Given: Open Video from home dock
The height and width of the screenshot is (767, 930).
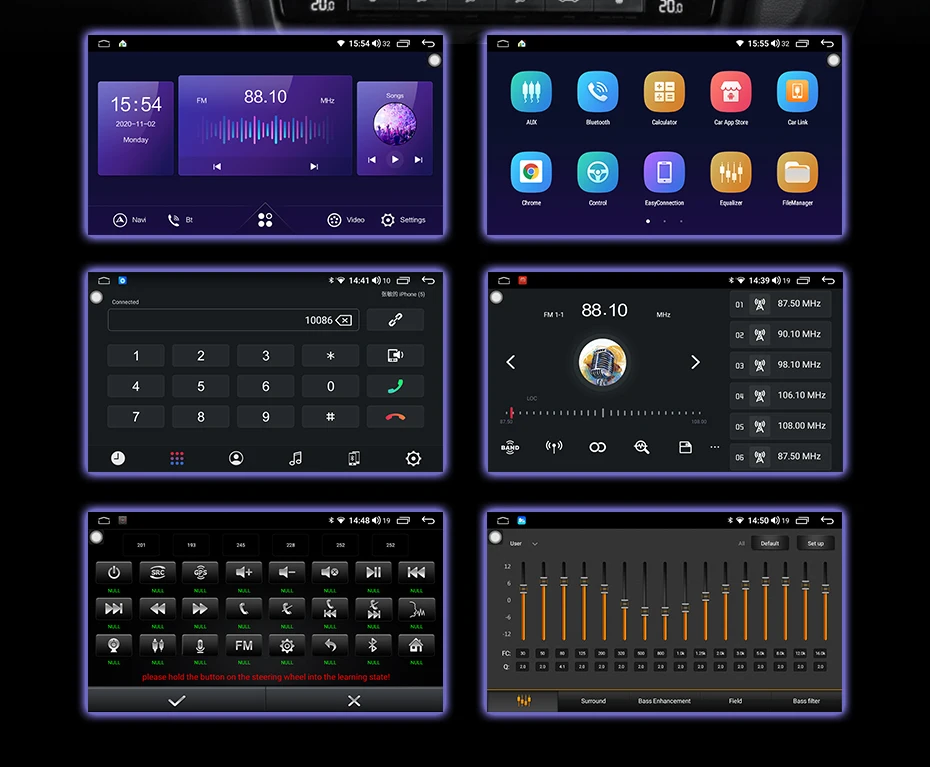Looking at the screenshot, I should [346, 220].
